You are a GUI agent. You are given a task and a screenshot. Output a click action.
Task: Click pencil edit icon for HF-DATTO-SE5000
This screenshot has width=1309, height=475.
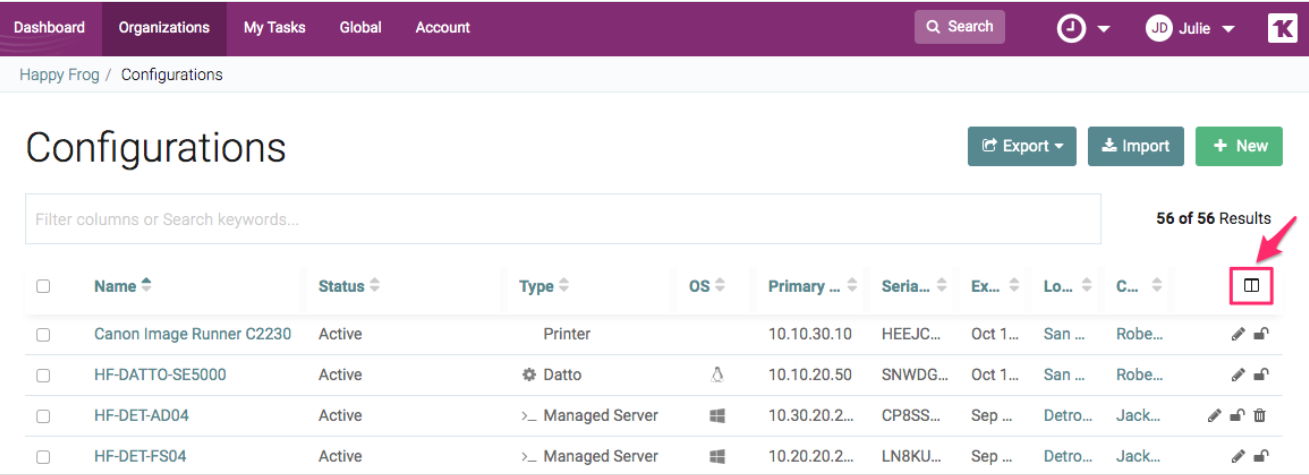[1238, 375]
